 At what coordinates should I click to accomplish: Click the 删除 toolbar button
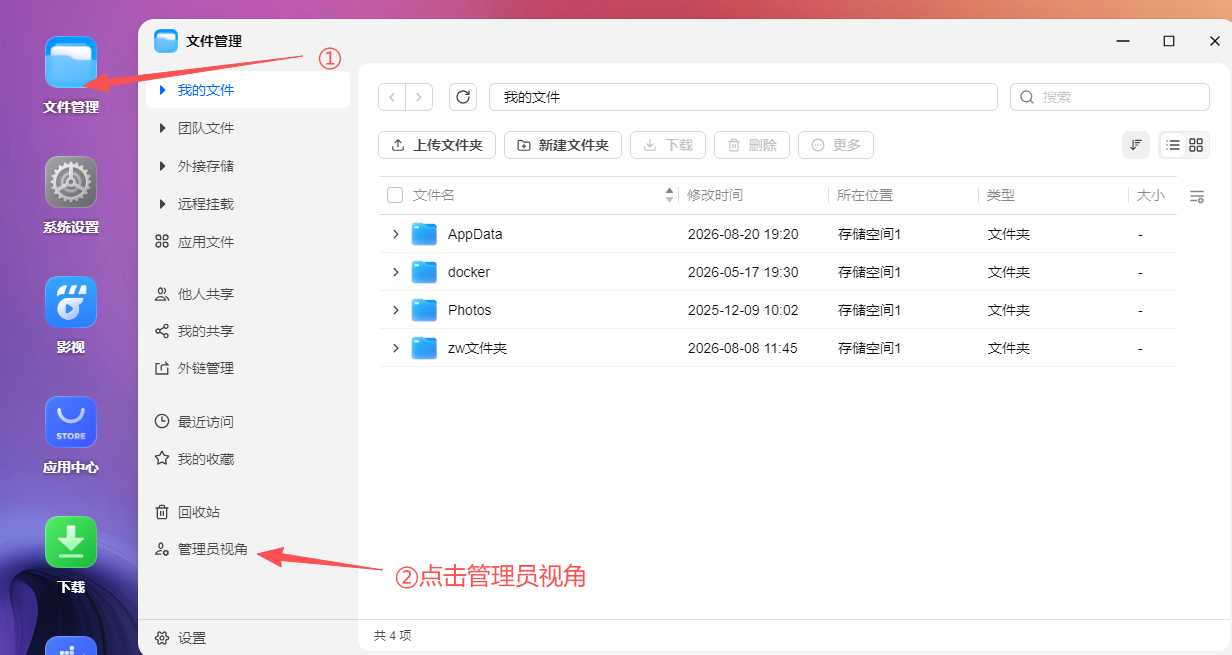752,145
